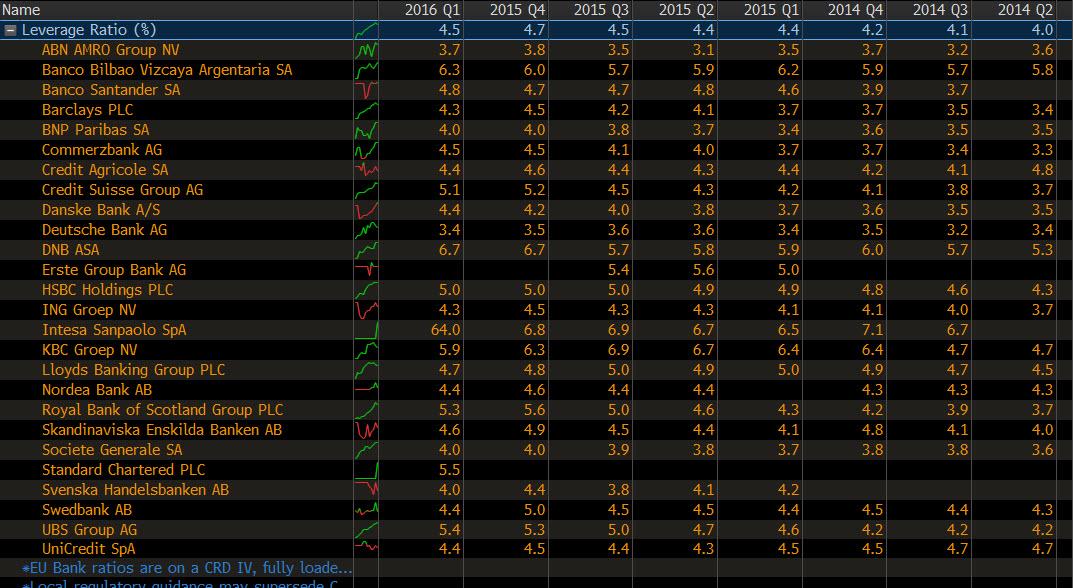Collapse the Leverage Ratio (%) group
The width and height of the screenshot is (1073, 588).
pos(10,30)
